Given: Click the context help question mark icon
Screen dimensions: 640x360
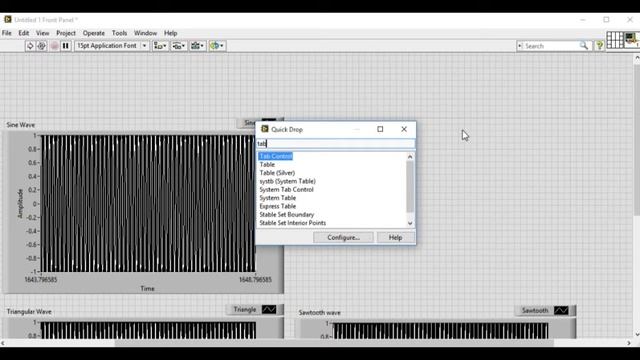Looking at the screenshot, I should [599, 46].
